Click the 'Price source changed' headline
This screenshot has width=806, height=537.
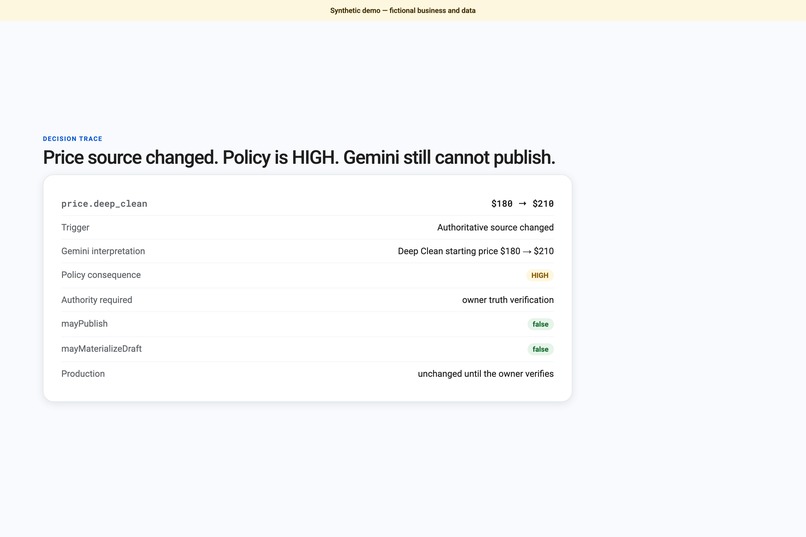299,157
